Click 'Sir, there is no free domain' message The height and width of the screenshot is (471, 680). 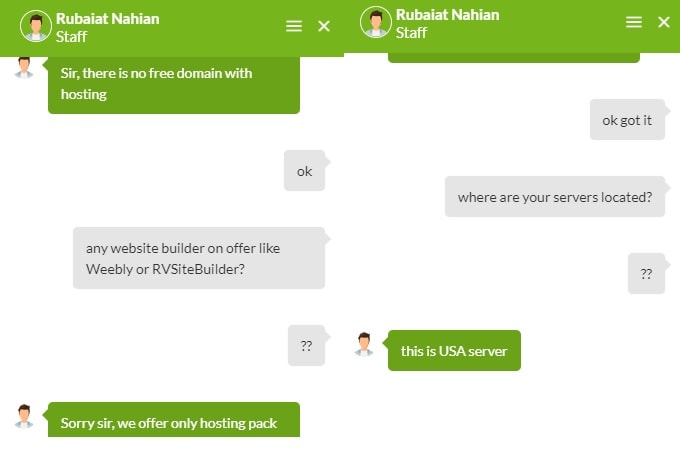pos(173,85)
